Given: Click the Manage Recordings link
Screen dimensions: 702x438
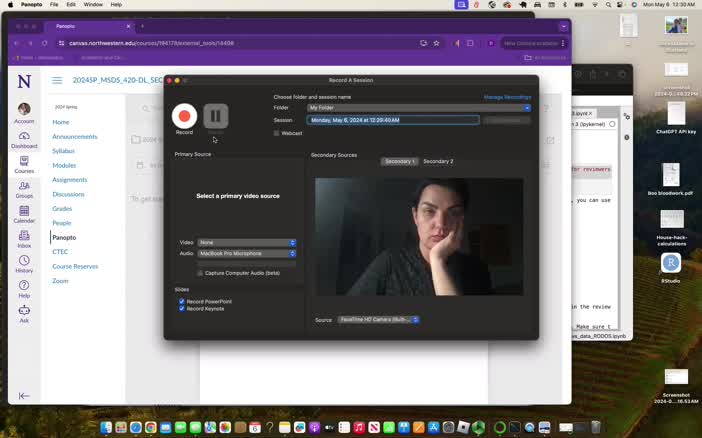Looking at the screenshot, I should (x=507, y=97).
